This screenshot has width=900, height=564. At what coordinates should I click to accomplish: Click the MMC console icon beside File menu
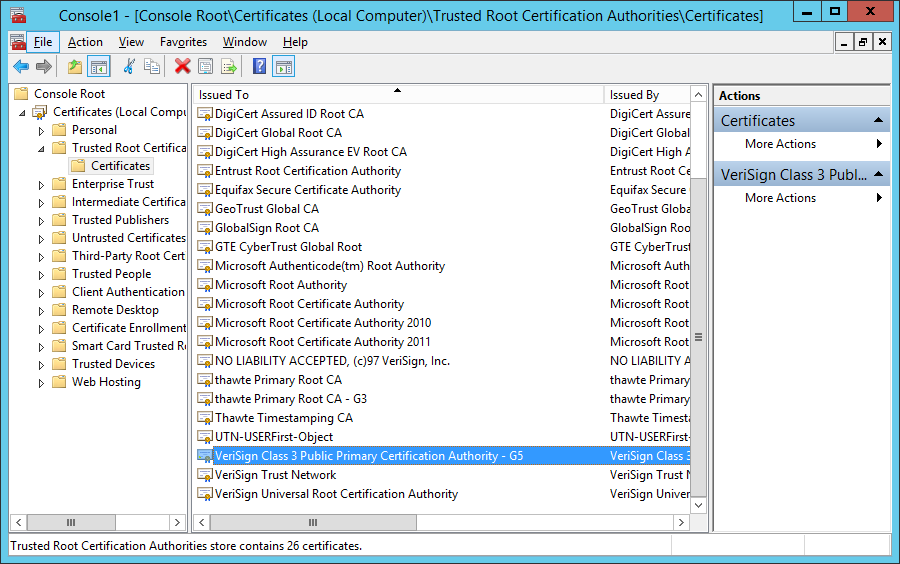[x=18, y=42]
